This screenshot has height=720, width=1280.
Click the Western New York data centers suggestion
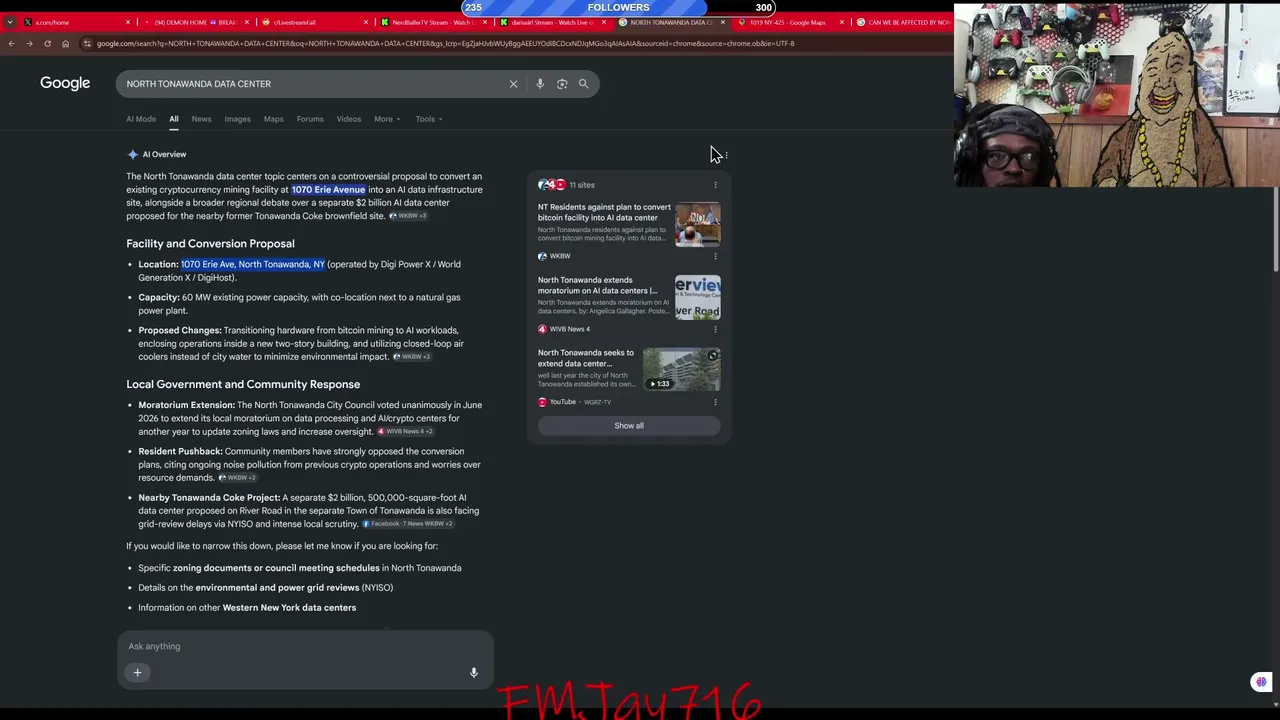pos(289,608)
